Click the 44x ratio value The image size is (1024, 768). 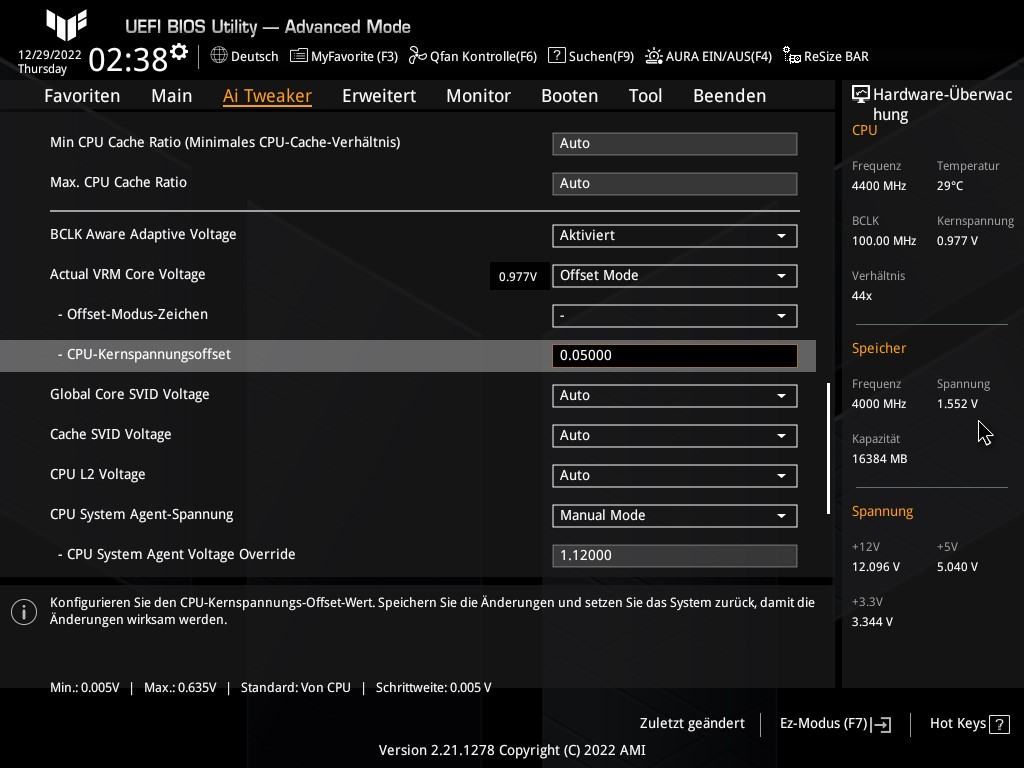pyautogui.click(x=862, y=296)
